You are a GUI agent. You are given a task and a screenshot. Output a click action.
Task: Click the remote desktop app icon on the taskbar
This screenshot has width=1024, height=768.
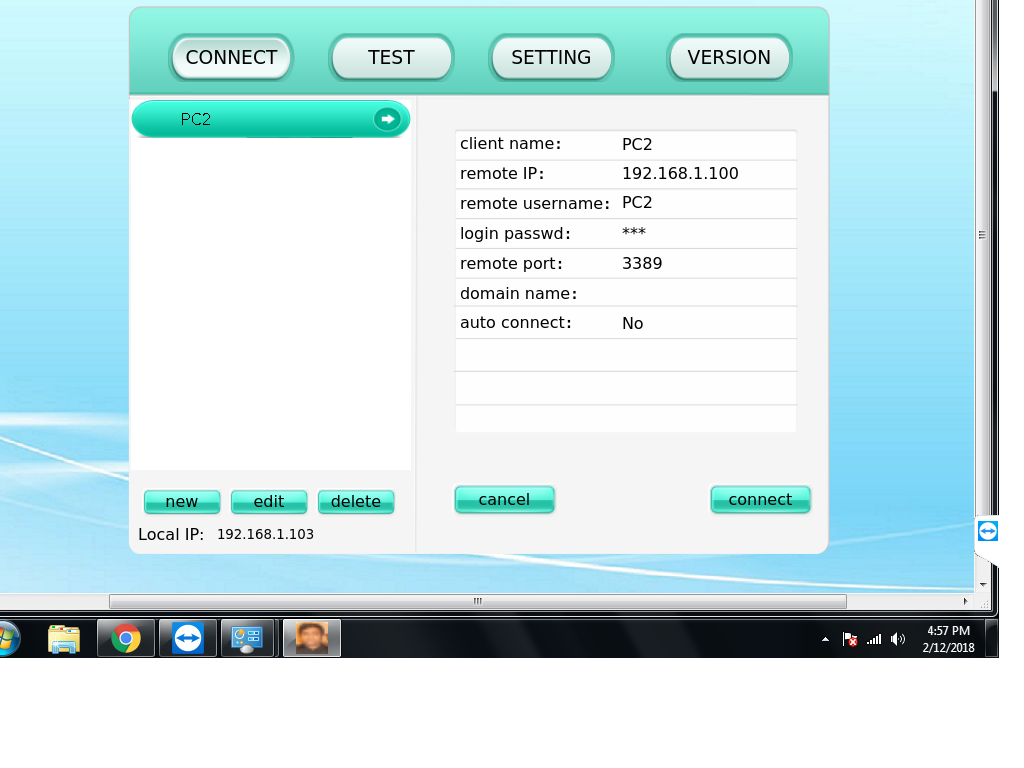pyautogui.click(x=248, y=637)
